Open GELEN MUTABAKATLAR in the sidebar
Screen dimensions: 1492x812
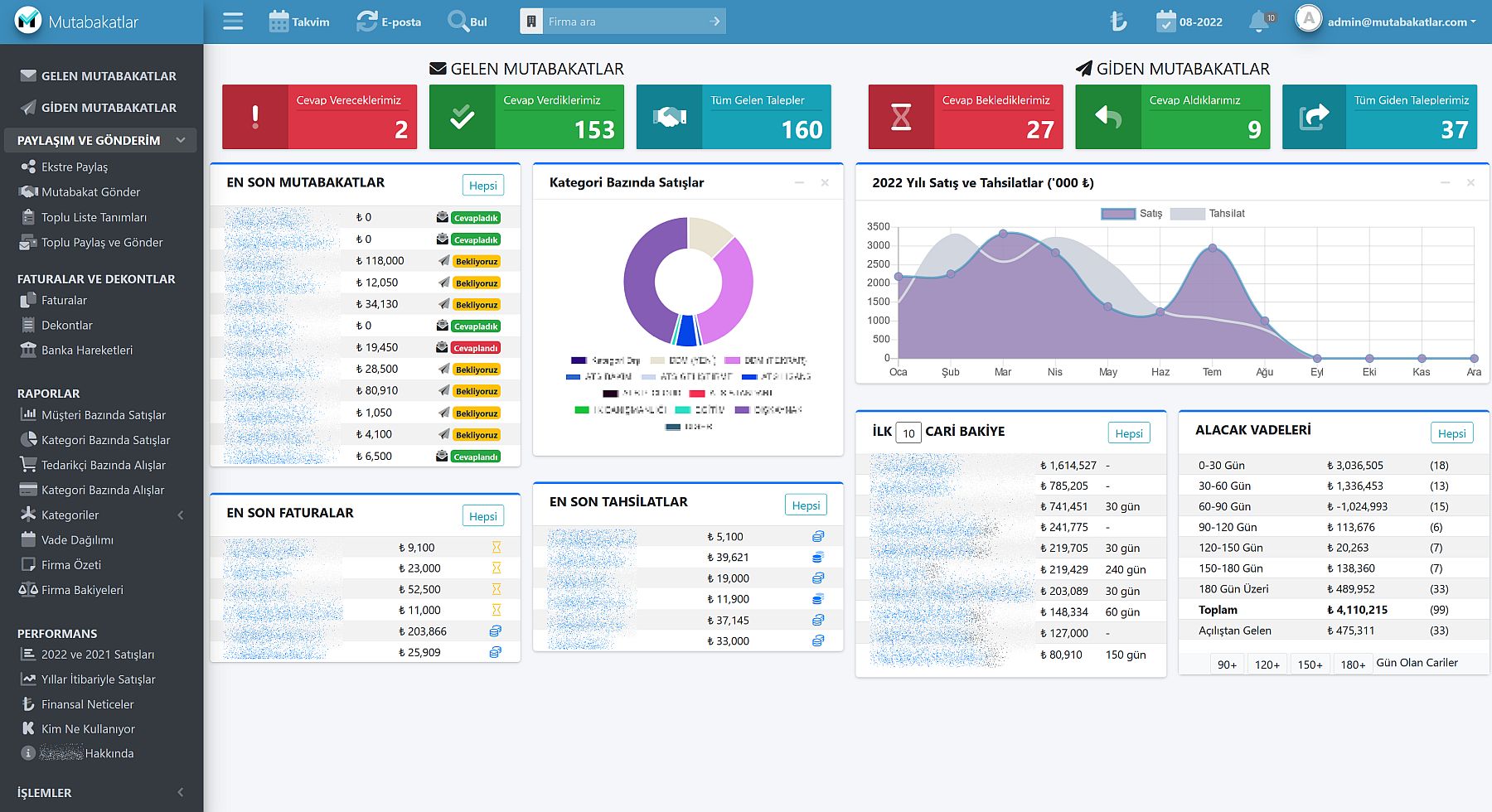pos(109,76)
